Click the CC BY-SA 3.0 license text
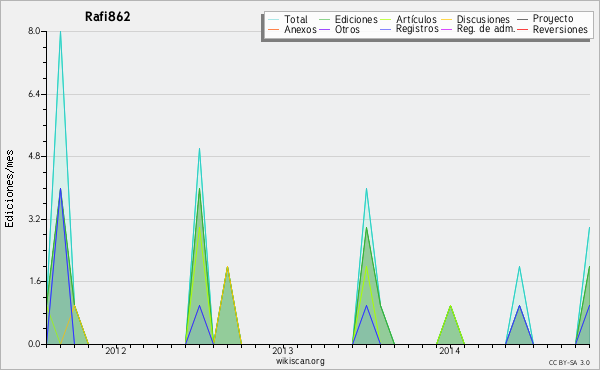This screenshot has height=370, width=600. [x=569, y=362]
